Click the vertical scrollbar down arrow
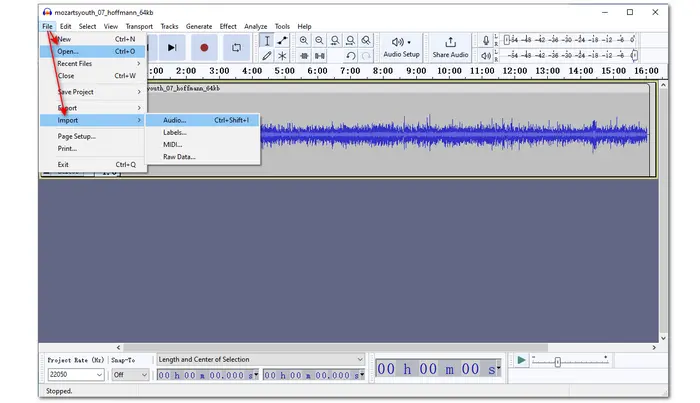 (x=663, y=338)
